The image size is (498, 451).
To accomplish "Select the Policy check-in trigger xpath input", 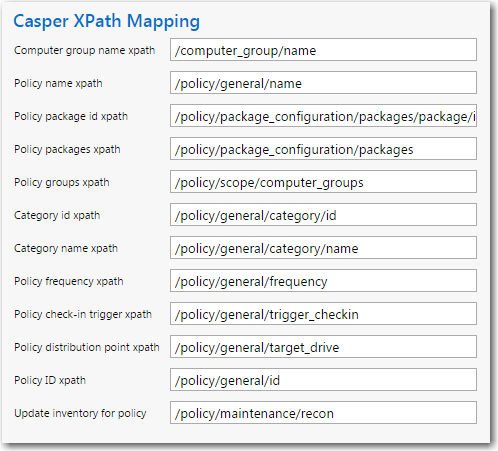I will point(323,314).
